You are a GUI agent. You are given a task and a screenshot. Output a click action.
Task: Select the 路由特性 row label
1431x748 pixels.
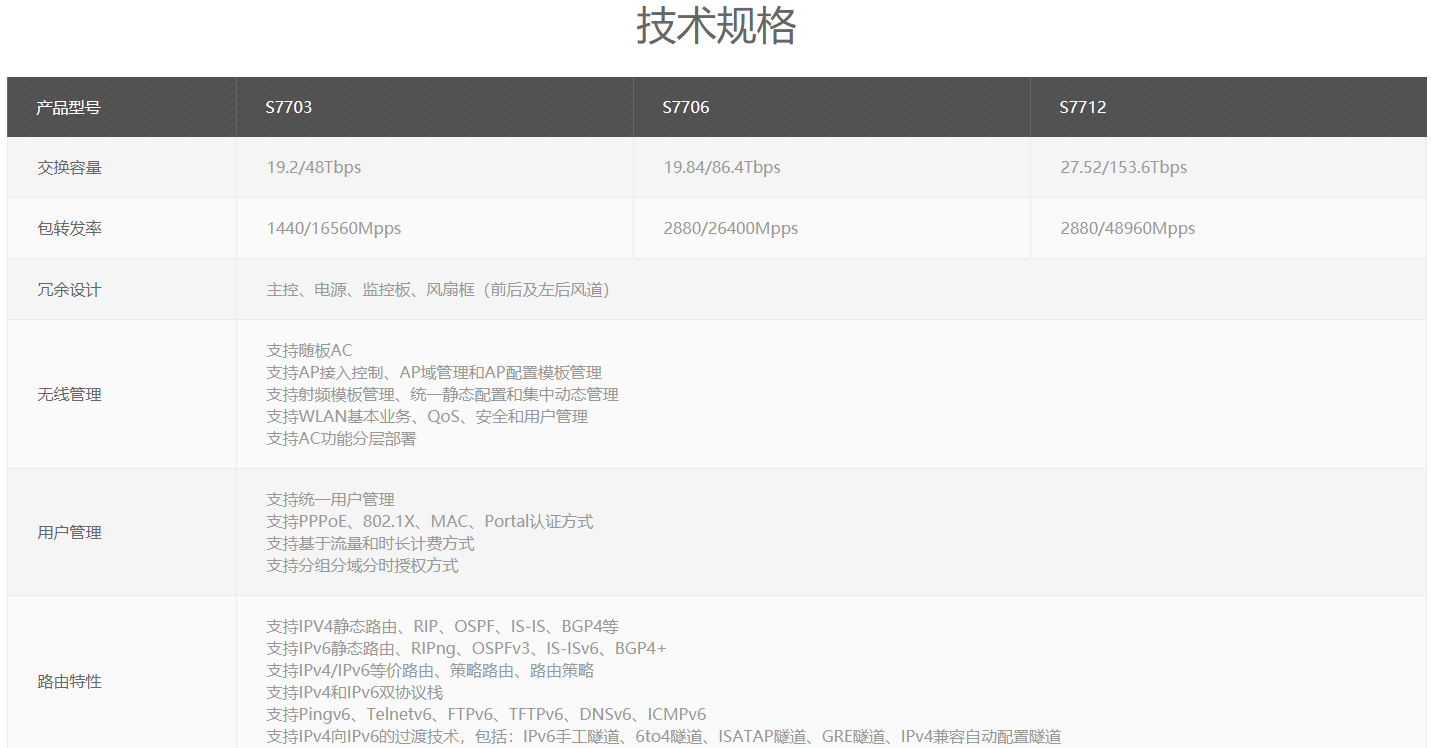[69, 682]
